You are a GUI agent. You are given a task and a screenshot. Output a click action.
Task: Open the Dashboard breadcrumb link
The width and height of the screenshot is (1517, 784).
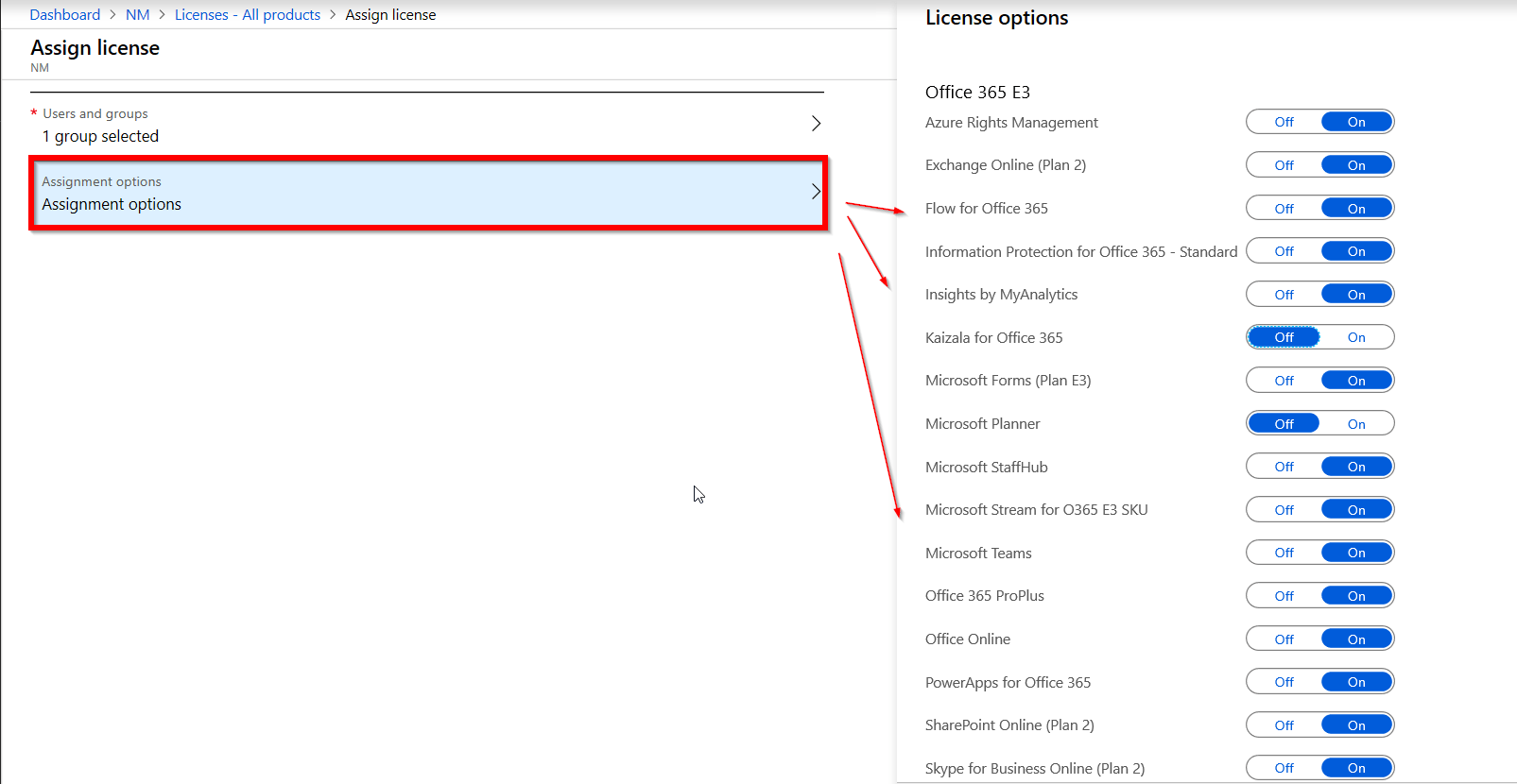[x=64, y=15]
